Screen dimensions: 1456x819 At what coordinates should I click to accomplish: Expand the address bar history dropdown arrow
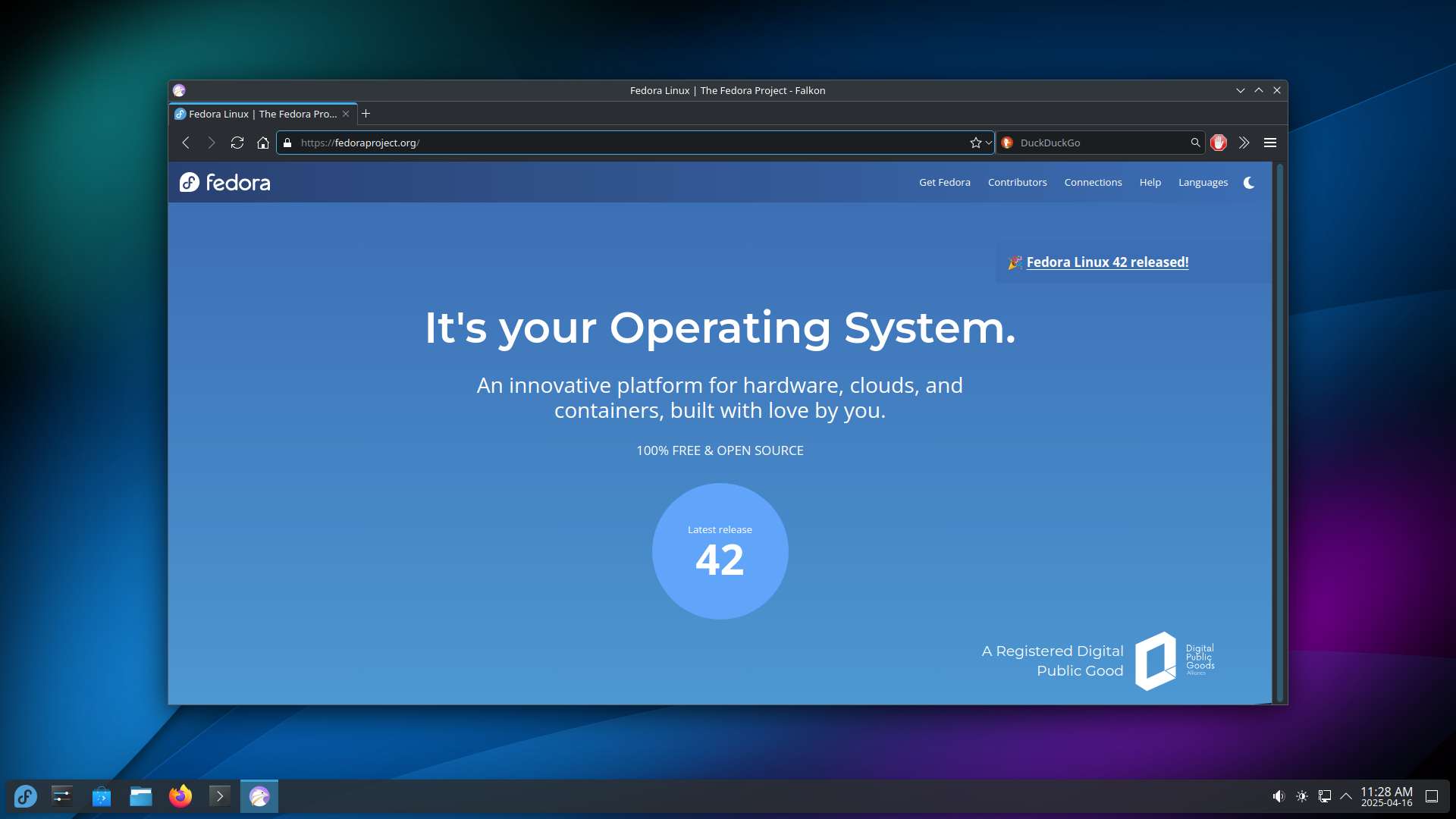pyautogui.click(x=988, y=143)
